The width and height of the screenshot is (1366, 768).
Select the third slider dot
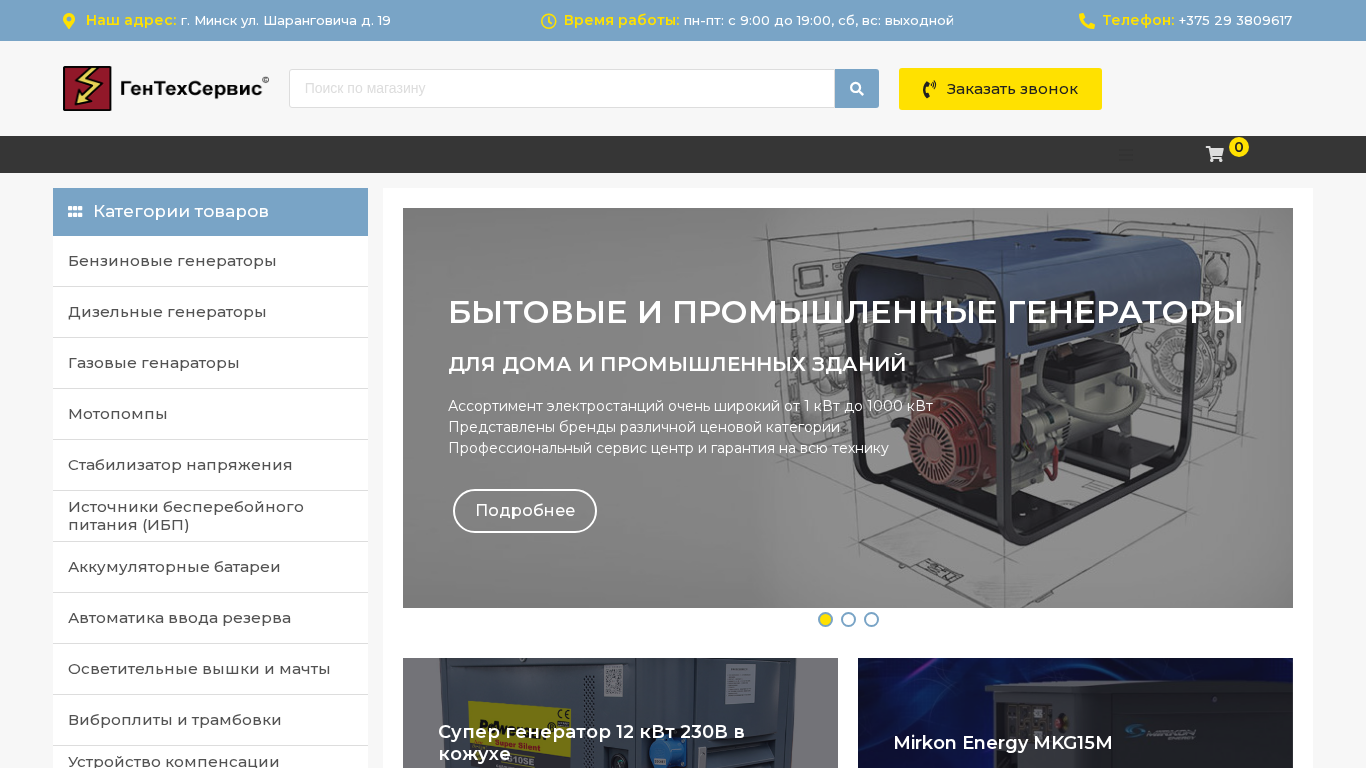tap(871, 620)
